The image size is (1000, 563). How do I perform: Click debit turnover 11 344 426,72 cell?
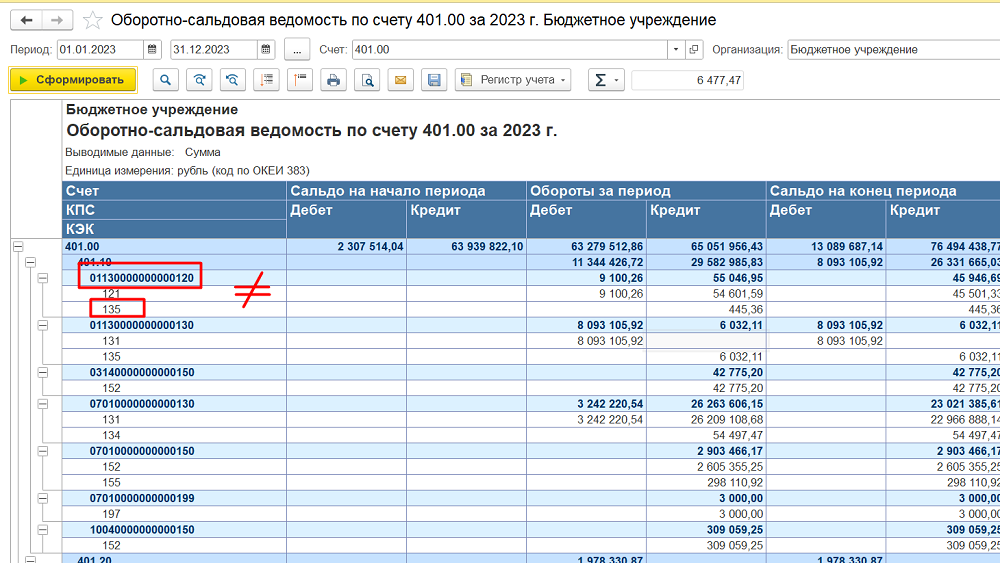[586, 262]
